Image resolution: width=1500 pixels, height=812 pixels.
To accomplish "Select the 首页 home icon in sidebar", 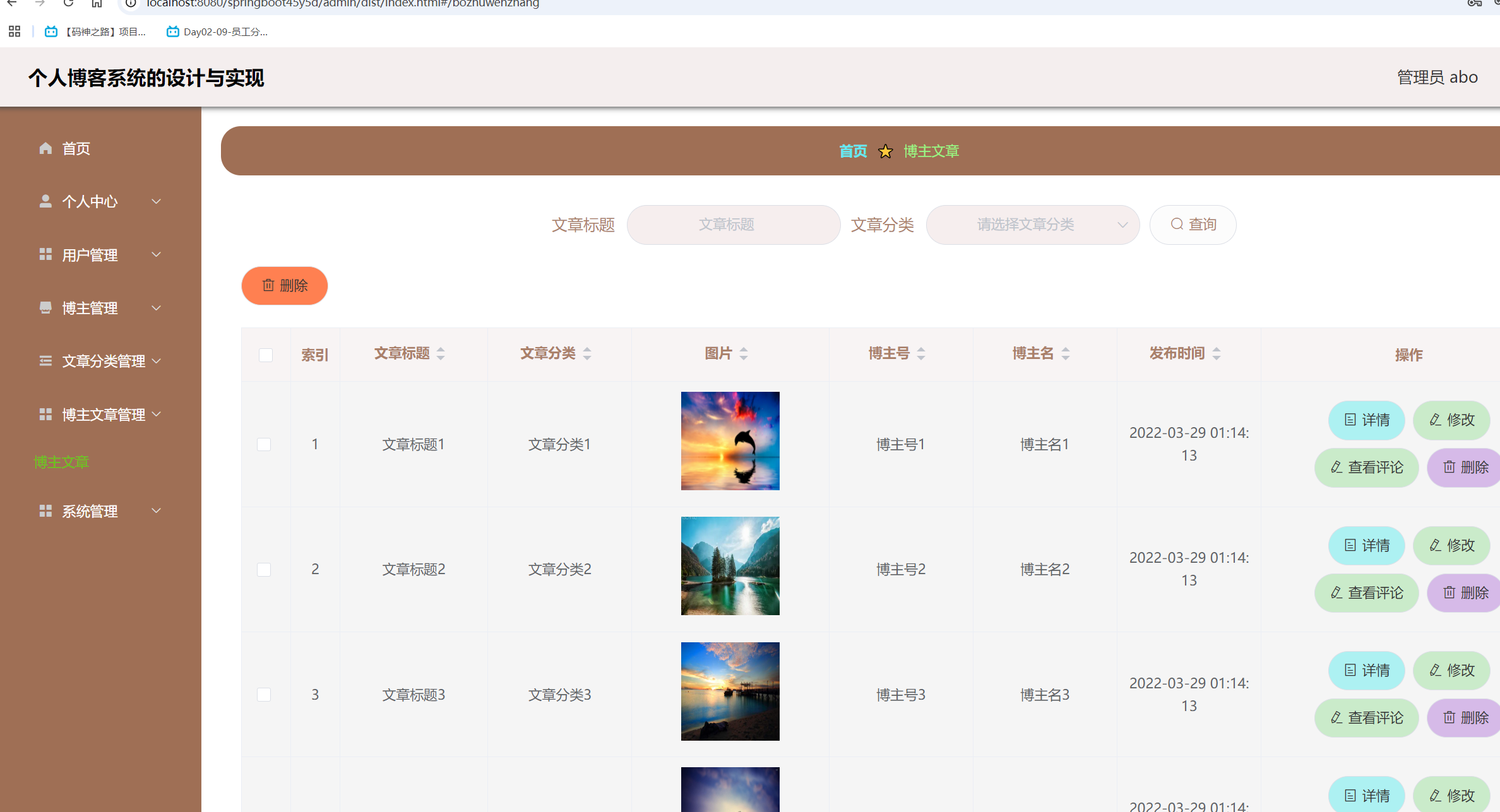I will 46,148.
